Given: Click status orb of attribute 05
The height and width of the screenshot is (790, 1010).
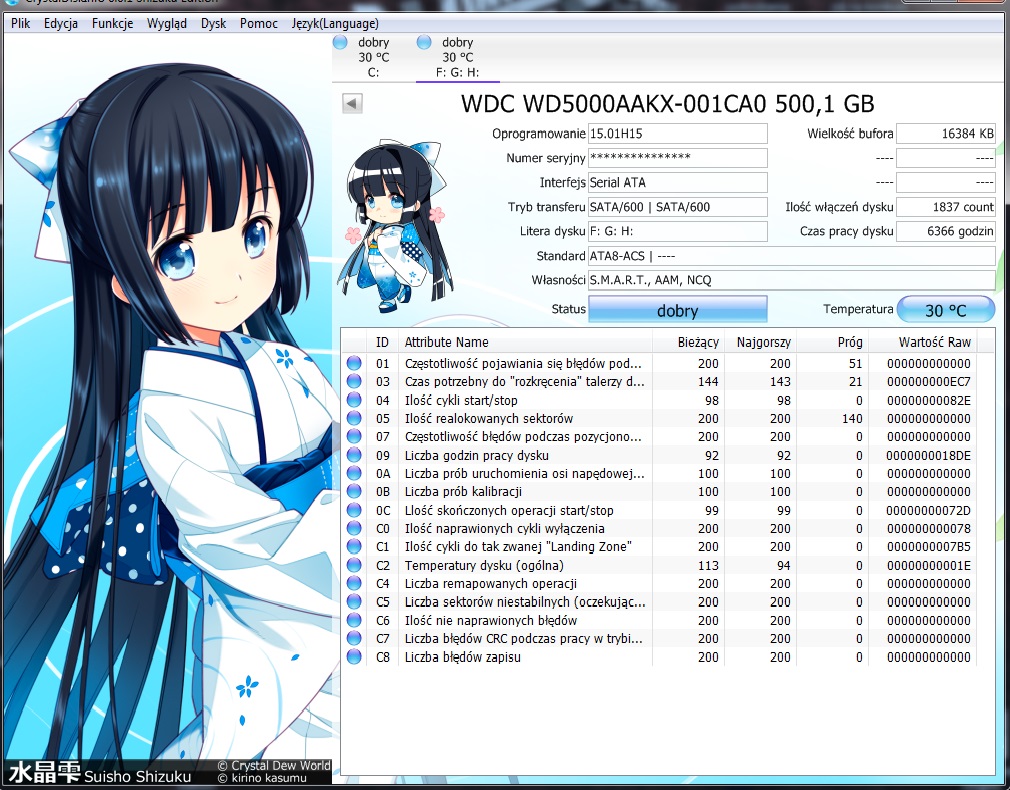Looking at the screenshot, I should [354, 418].
